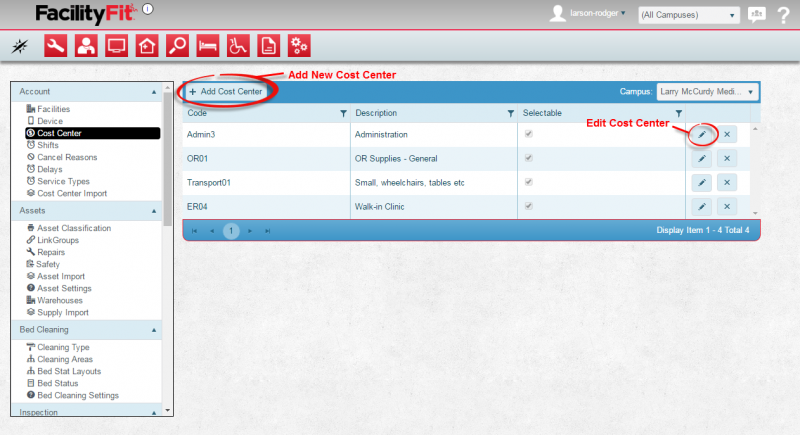Collapse the Inspection section

click(x=154, y=412)
